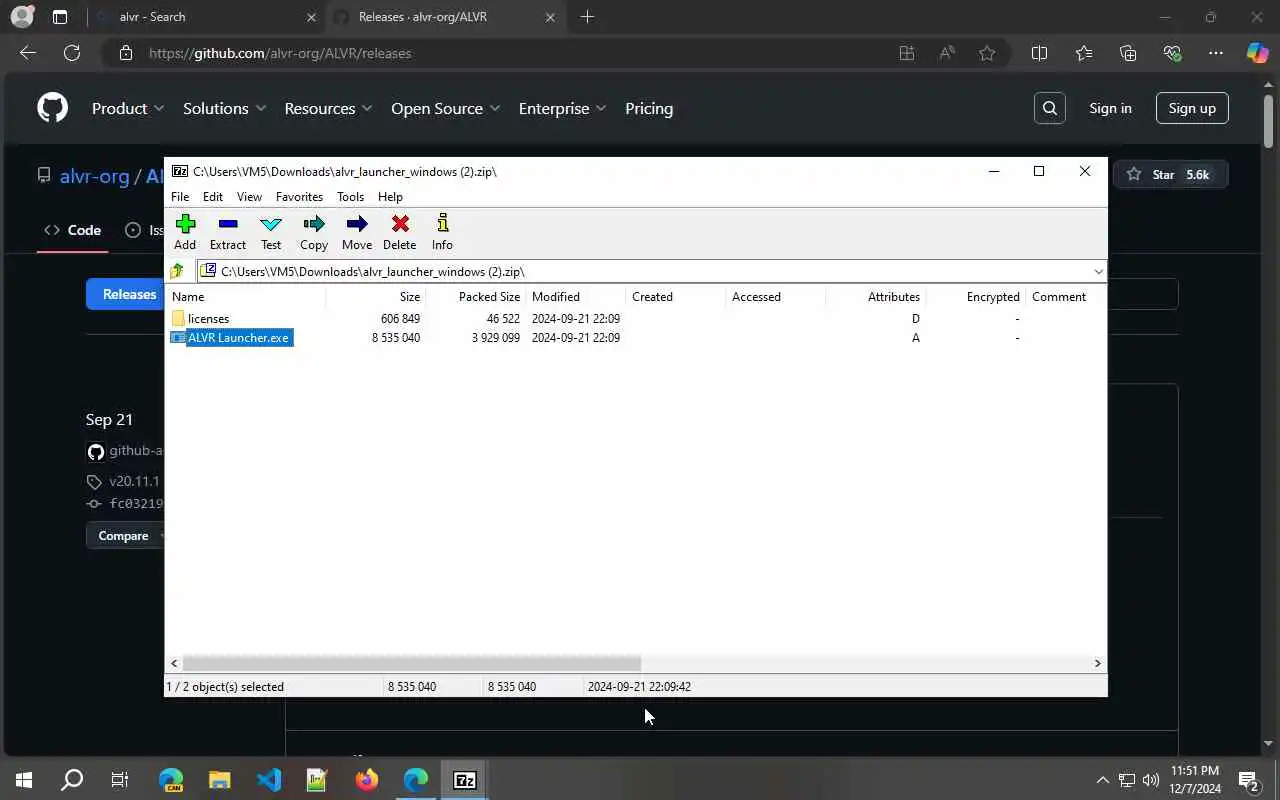Open Visual Studio Code from taskbar

(269, 780)
